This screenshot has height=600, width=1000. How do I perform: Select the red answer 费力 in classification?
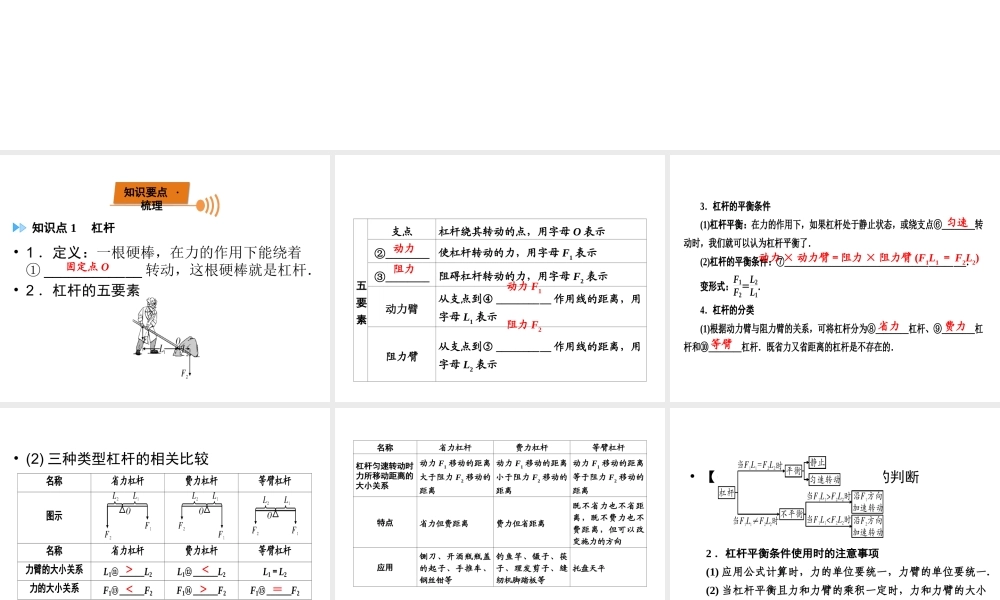pos(955,326)
